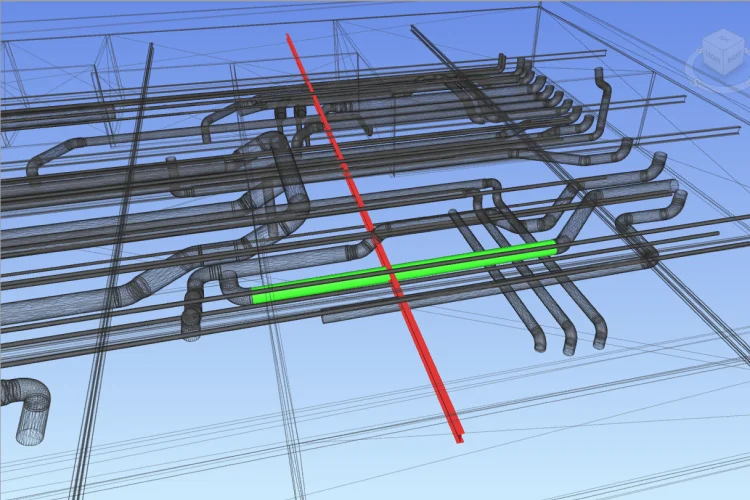Click where the red and green pipes cross
This screenshot has height=500, width=750.
pyautogui.click(x=391, y=271)
